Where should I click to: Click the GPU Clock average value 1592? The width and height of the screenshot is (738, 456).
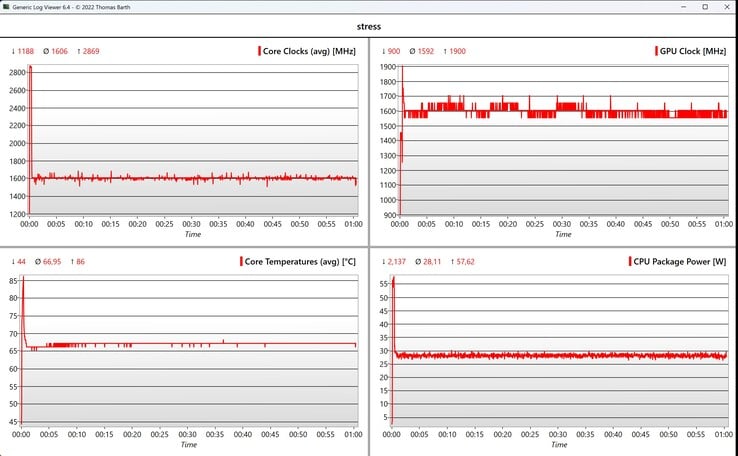click(425, 51)
